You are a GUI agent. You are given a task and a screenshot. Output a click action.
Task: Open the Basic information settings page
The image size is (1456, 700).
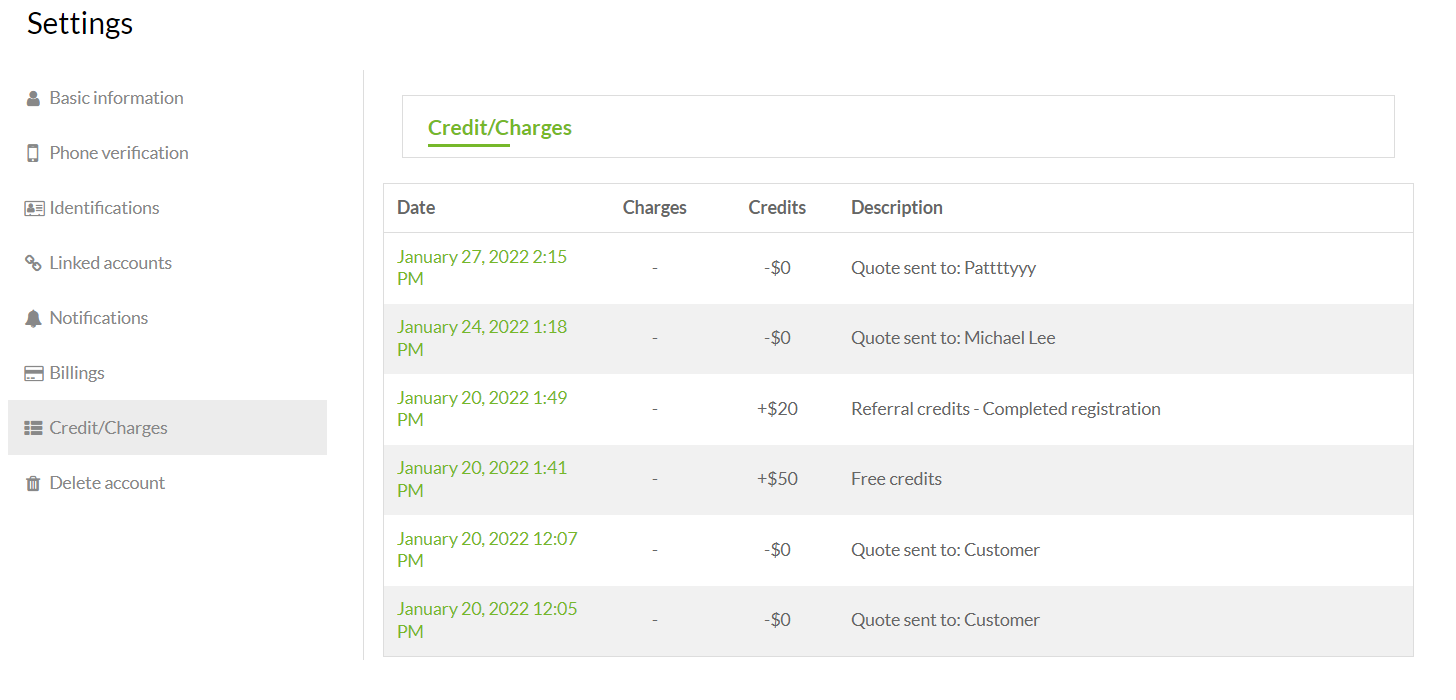[116, 98]
